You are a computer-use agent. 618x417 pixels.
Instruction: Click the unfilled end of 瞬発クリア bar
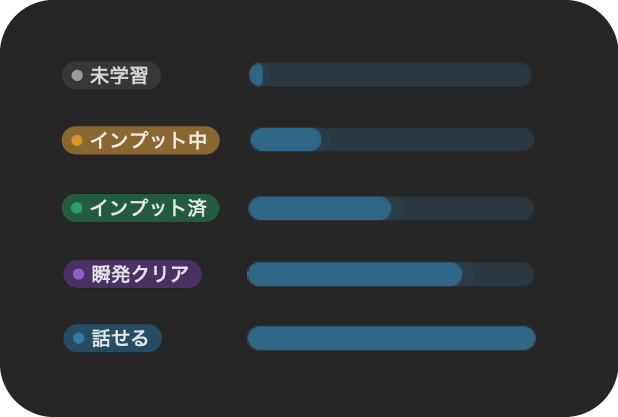click(x=500, y=274)
